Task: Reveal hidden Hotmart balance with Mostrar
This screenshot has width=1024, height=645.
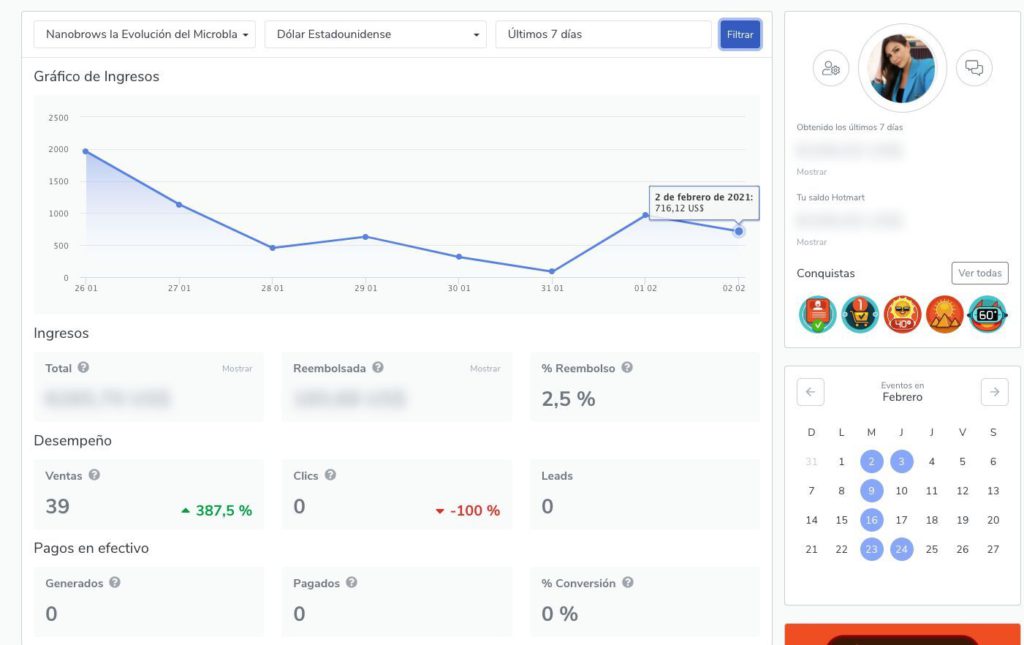Action: [x=811, y=242]
